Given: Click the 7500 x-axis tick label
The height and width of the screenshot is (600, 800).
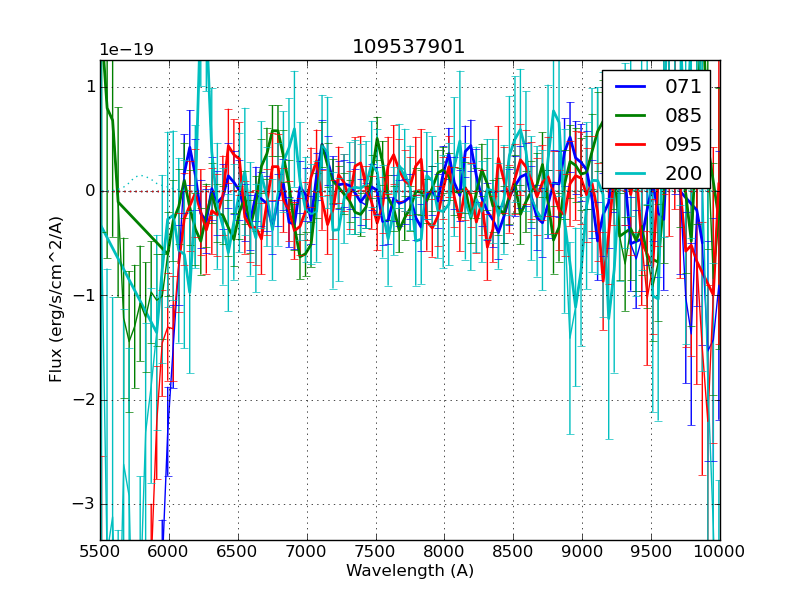Looking at the screenshot, I should pyautogui.click(x=376, y=551).
